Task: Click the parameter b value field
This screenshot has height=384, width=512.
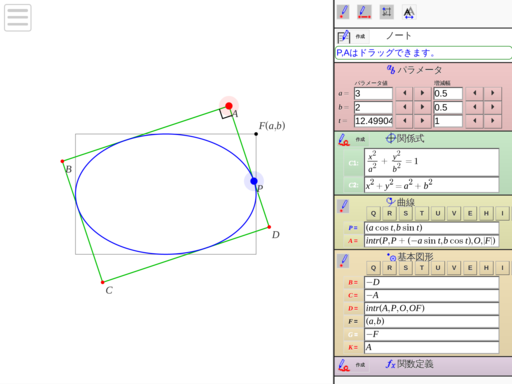Action: (373, 107)
